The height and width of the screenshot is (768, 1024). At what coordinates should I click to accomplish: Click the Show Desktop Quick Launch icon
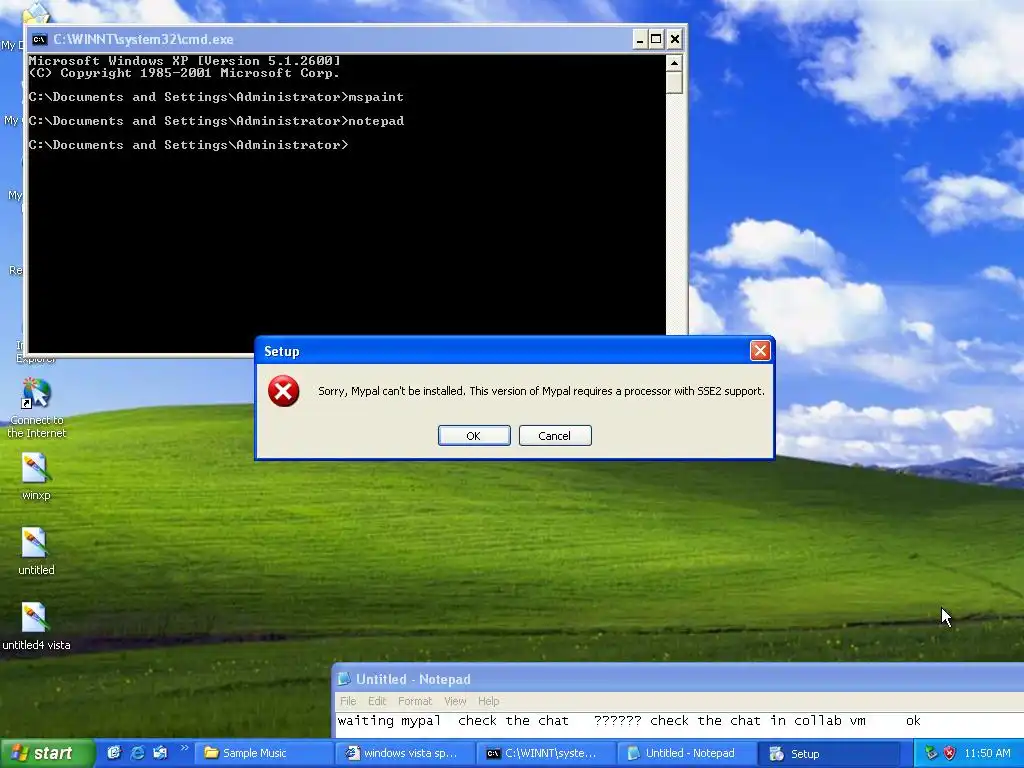(x=114, y=753)
